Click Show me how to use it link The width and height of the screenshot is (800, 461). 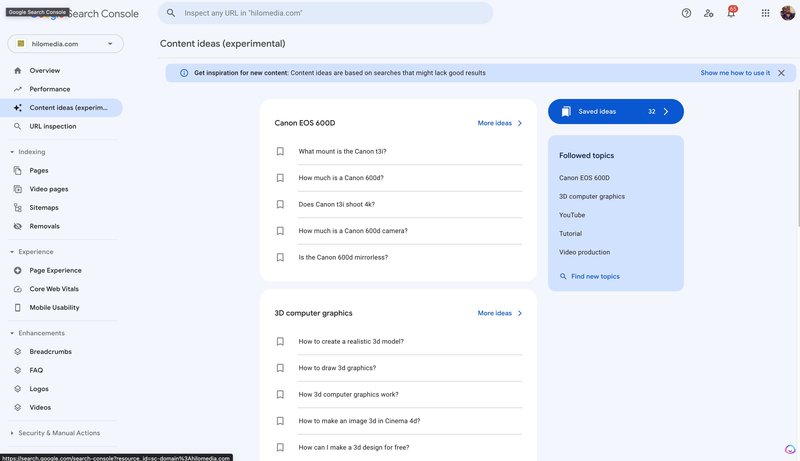(x=735, y=73)
